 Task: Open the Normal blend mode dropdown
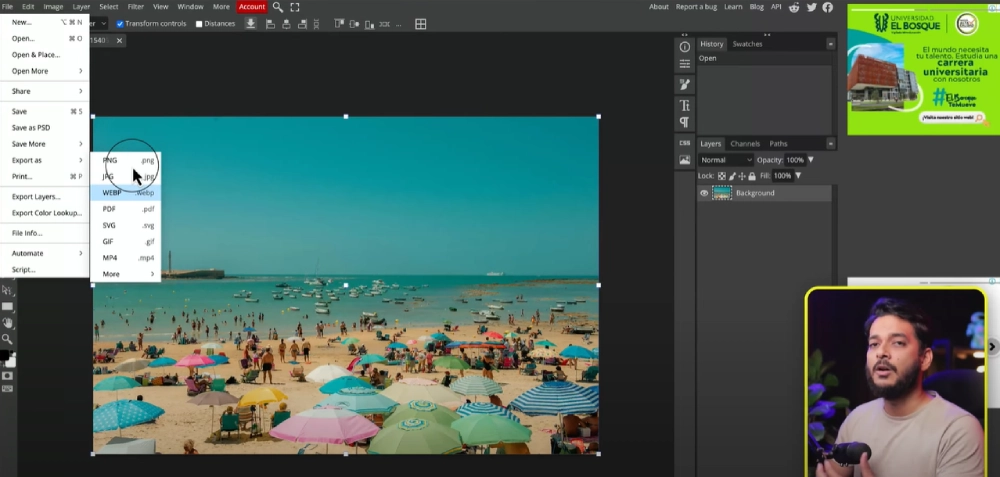pyautogui.click(x=726, y=160)
